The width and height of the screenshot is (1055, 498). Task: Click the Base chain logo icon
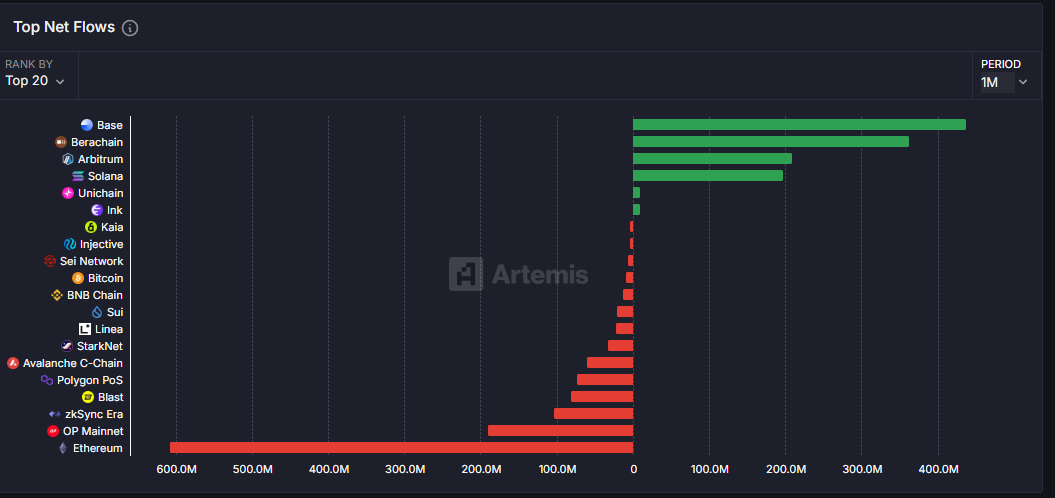tap(87, 125)
